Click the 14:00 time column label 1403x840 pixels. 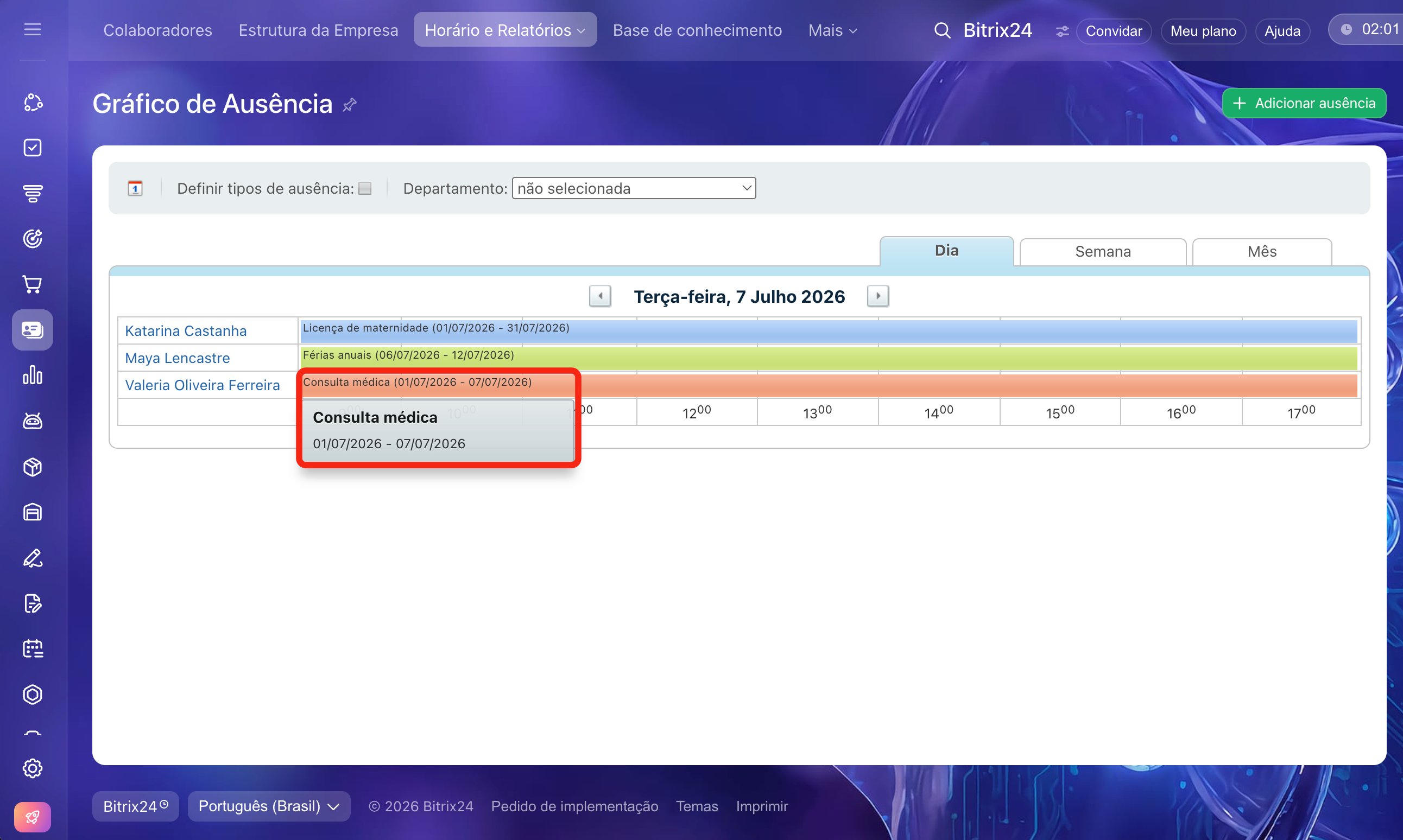(938, 412)
